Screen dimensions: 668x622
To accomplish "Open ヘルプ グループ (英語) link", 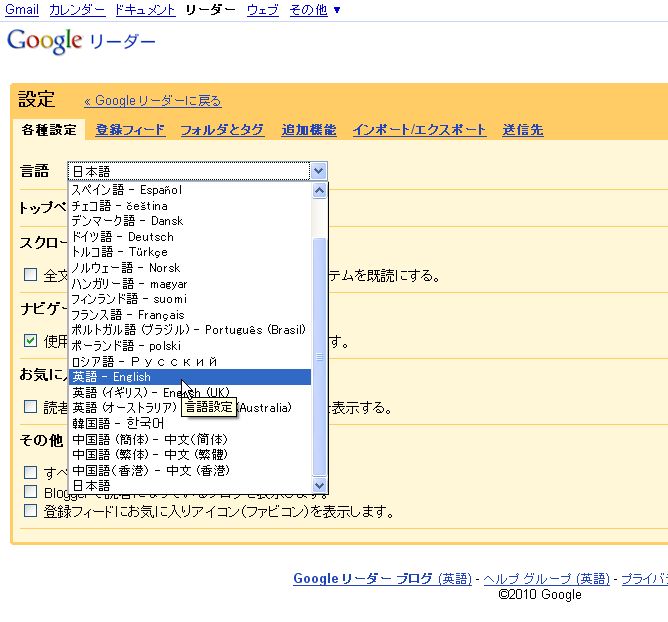I will coord(547,579).
